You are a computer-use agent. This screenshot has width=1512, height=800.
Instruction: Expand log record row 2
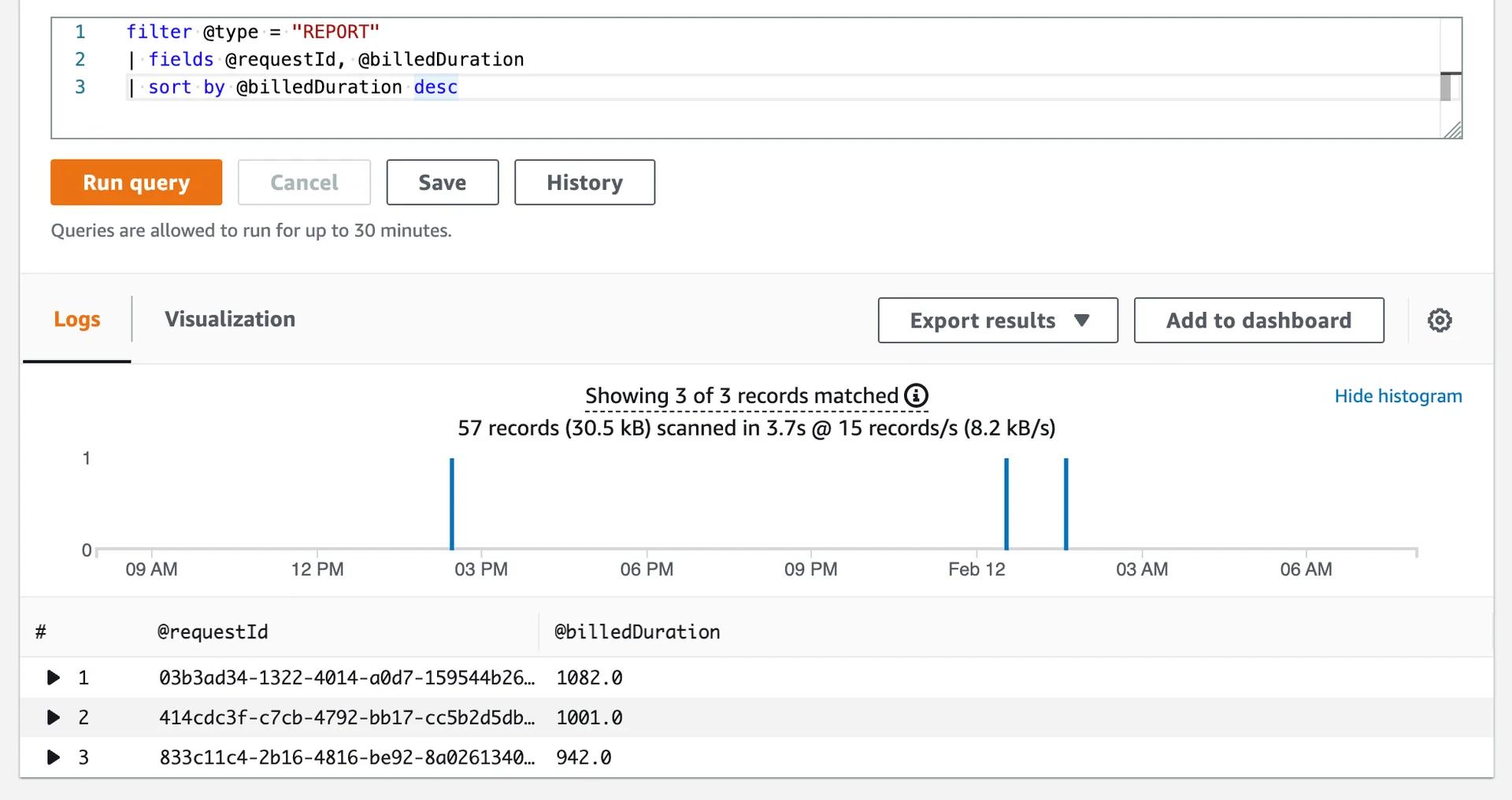(x=54, y=717)
